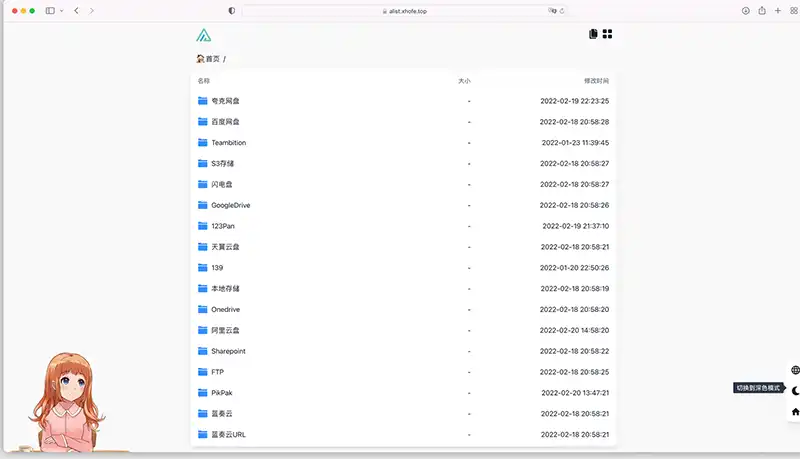This screenshot has height=459, width=800.
Task: Open a new tab with plus icon
Action: point(778,10)
